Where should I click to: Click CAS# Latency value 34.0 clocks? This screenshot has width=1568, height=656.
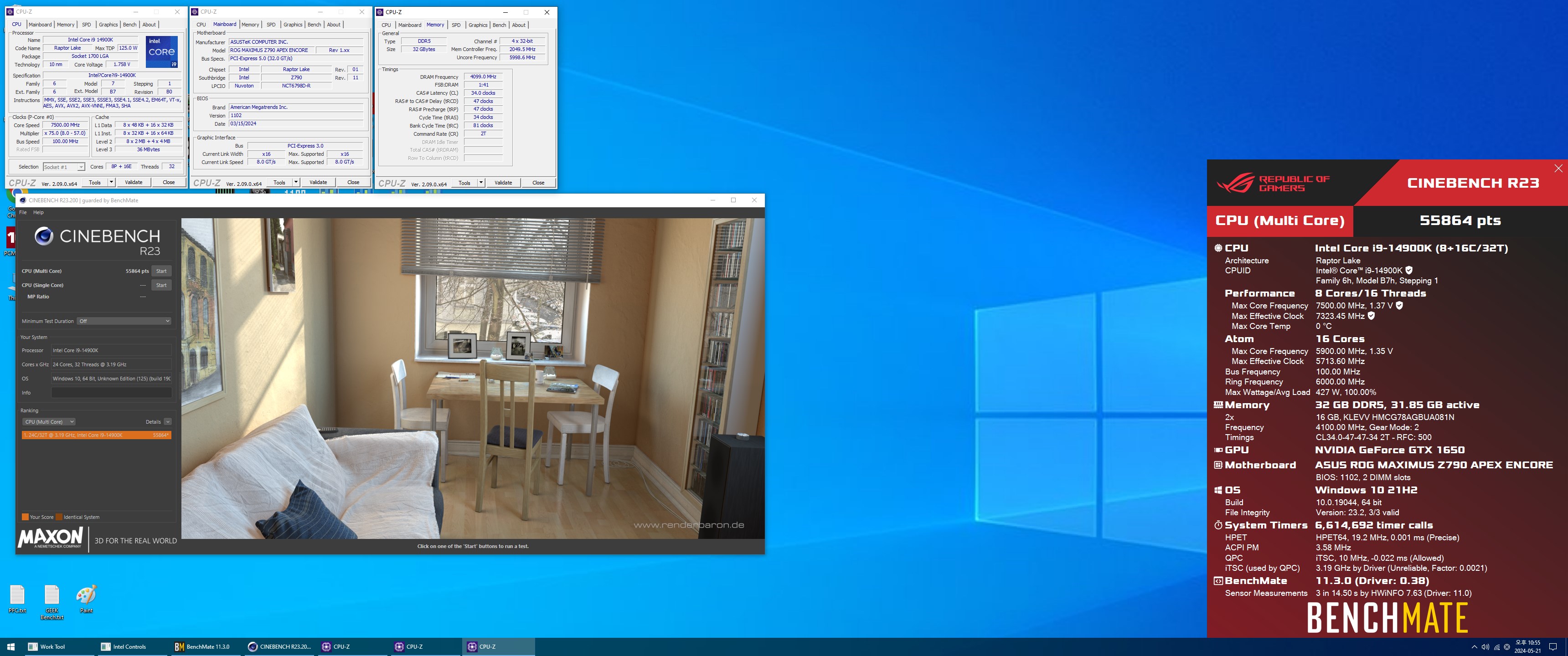tap(483, 93)
